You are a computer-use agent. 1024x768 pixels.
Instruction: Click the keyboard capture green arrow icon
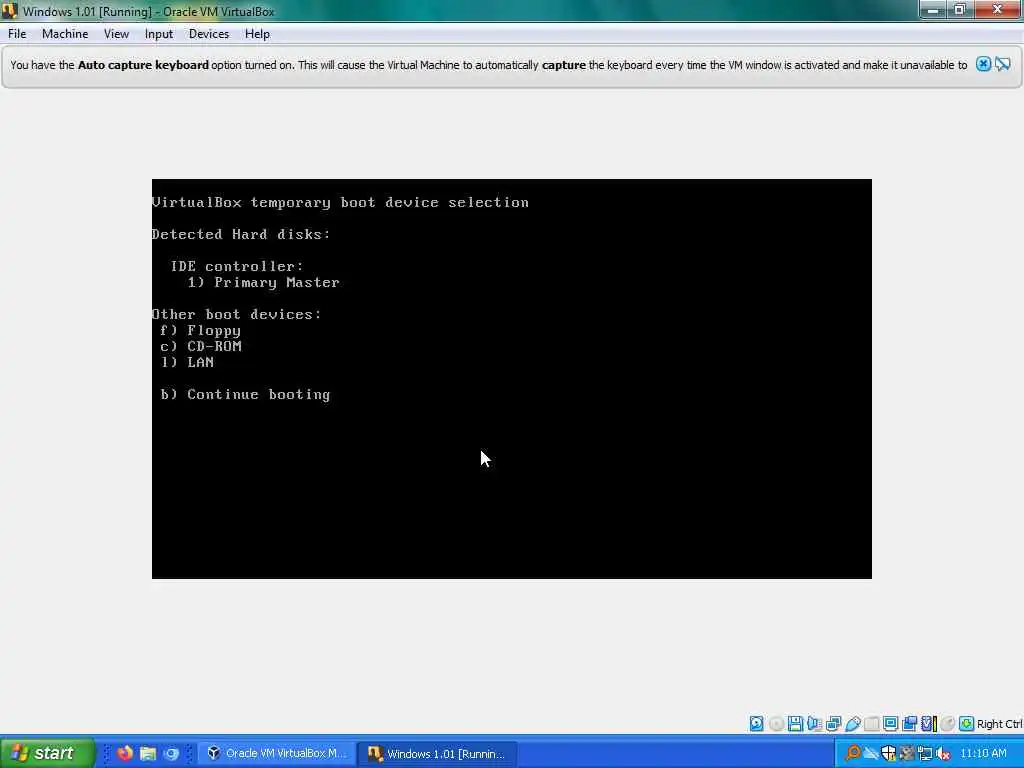coord(967,724)
